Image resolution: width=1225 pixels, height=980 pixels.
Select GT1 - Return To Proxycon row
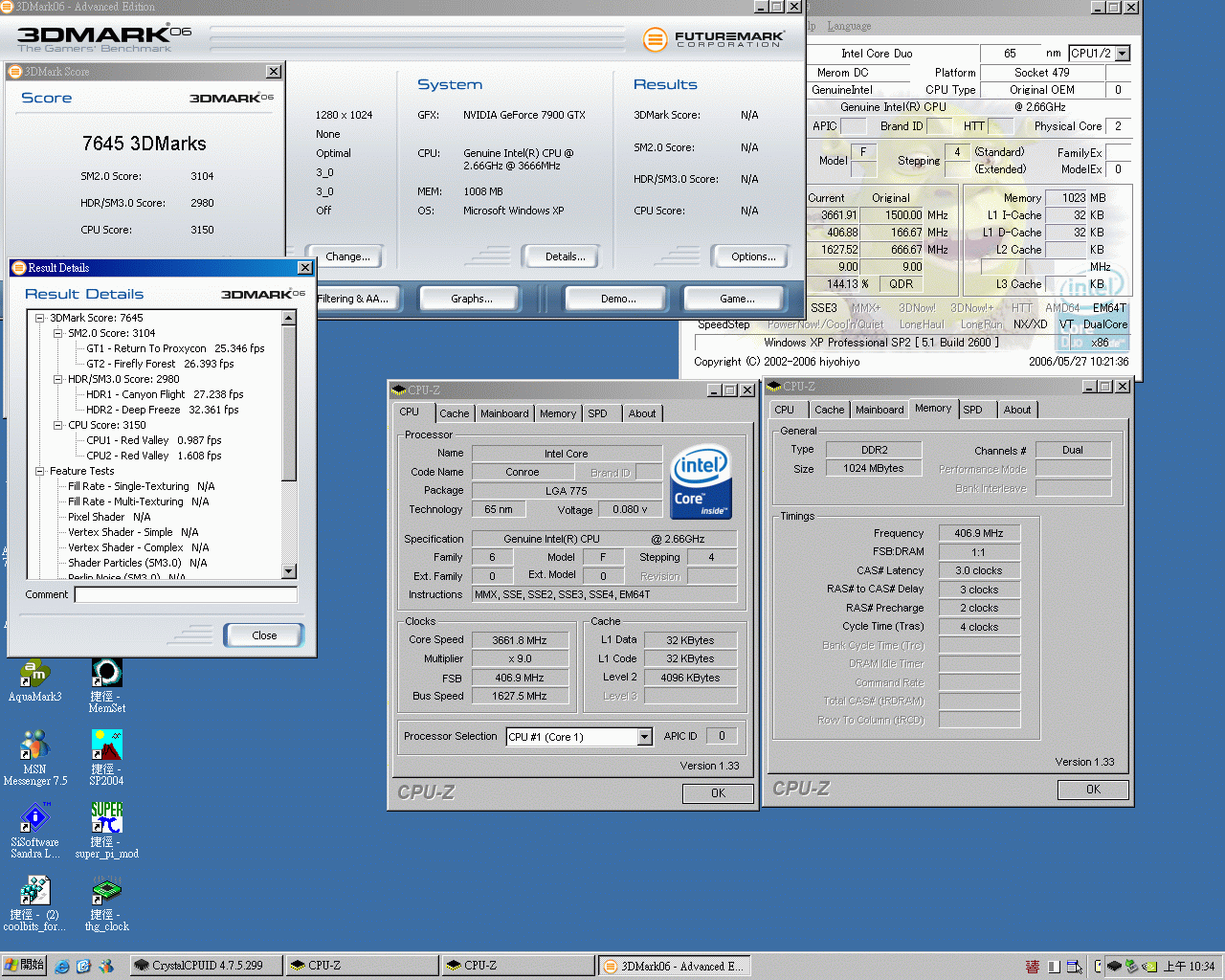175,348
